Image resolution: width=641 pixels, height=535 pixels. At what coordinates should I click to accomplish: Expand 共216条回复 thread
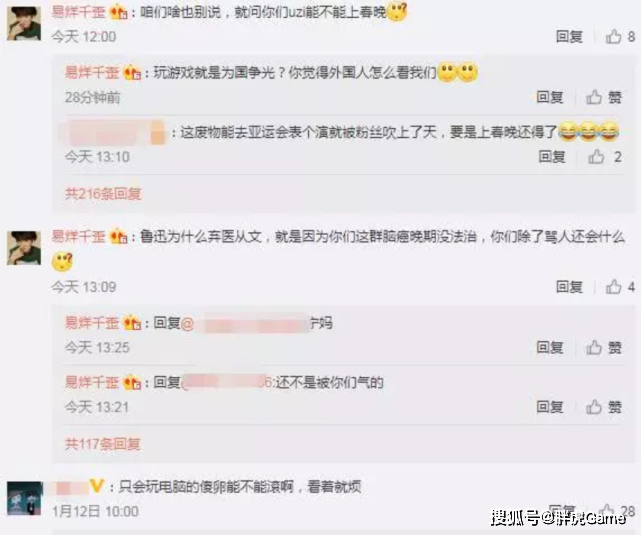103,193
